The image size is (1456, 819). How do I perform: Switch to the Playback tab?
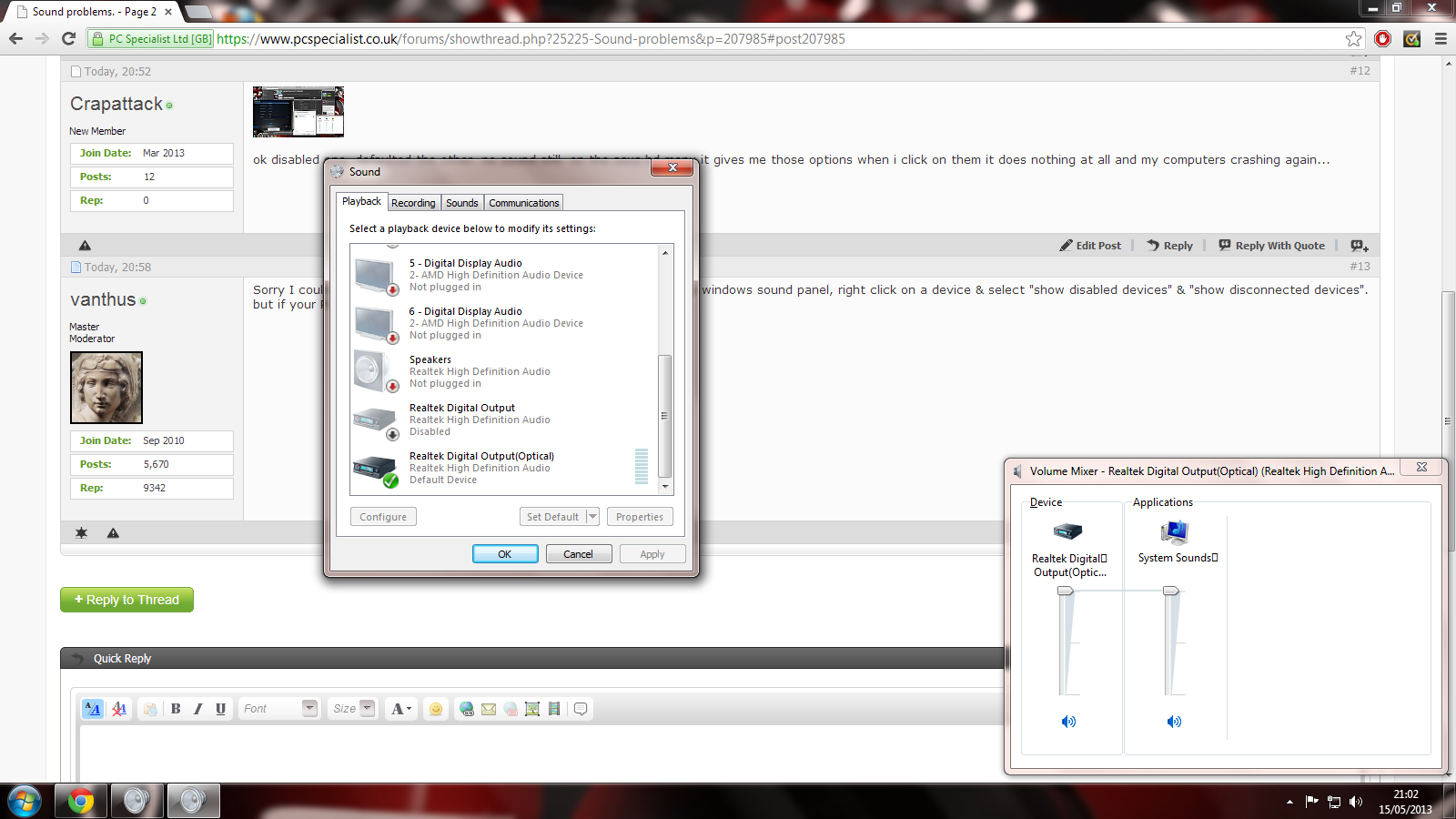click(361, 202)
